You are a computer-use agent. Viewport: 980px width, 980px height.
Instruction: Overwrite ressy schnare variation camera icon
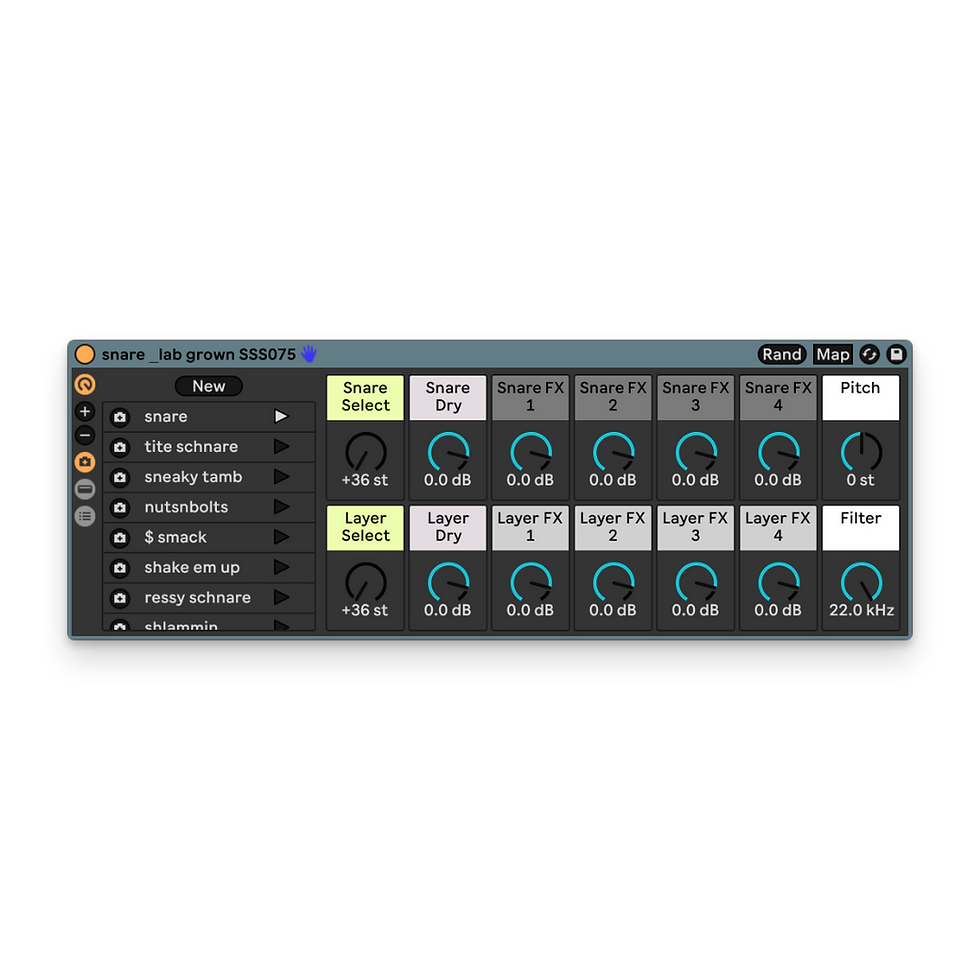120,598
